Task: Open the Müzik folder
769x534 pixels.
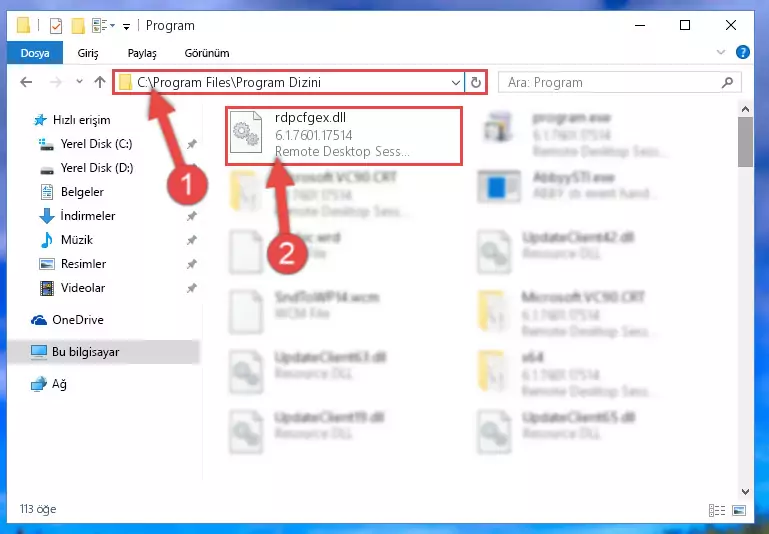Action: coord(66,240)
